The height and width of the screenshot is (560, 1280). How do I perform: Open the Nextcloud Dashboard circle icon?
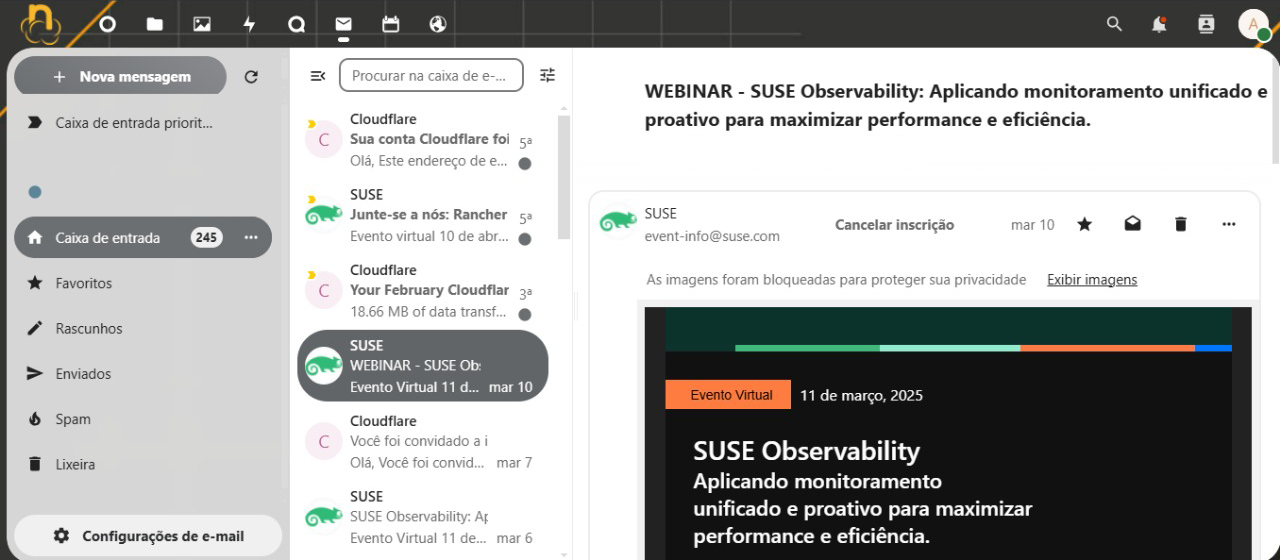pyautogui.click(x=107, y=24)
